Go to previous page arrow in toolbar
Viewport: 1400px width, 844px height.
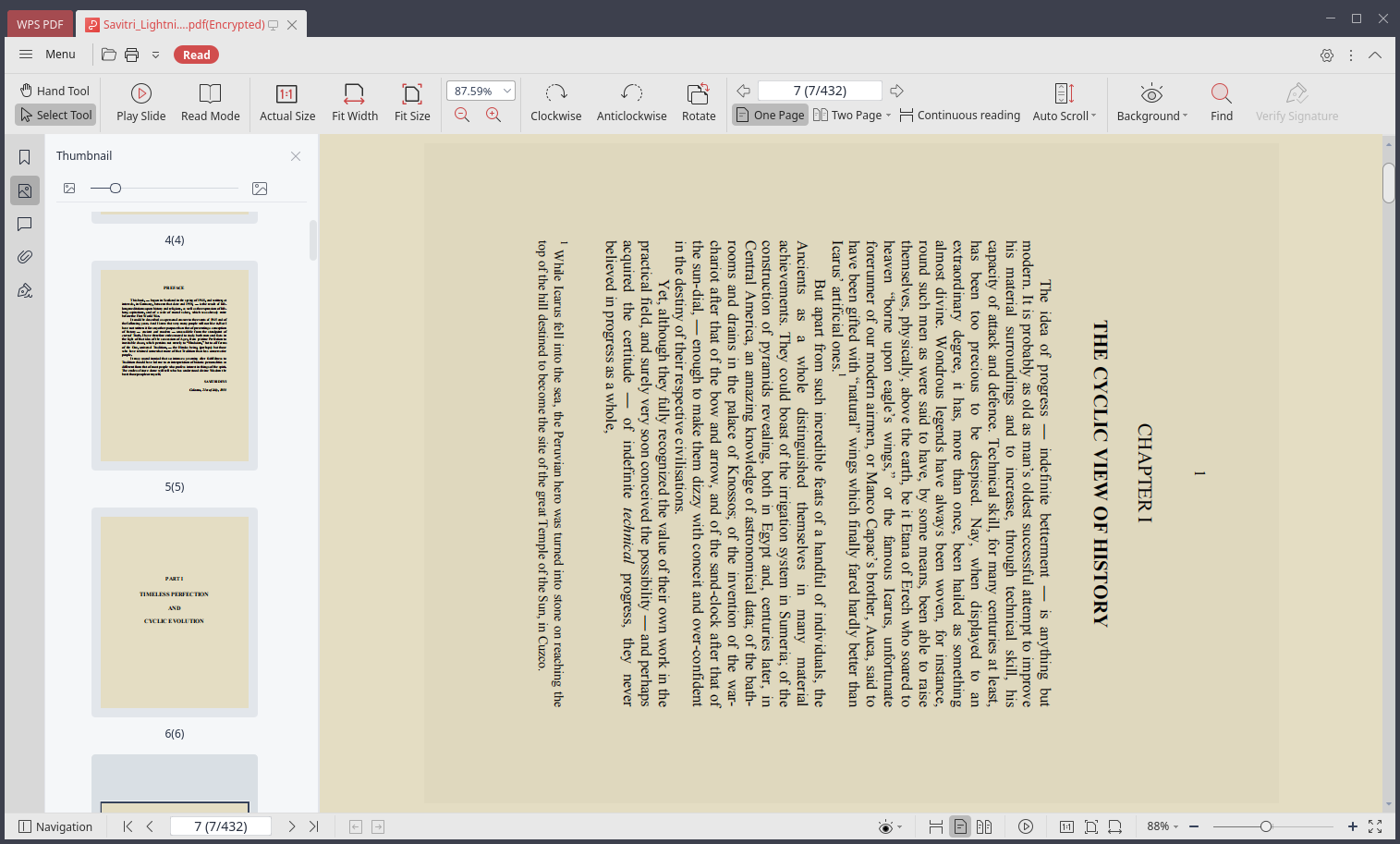pos(743,91)
